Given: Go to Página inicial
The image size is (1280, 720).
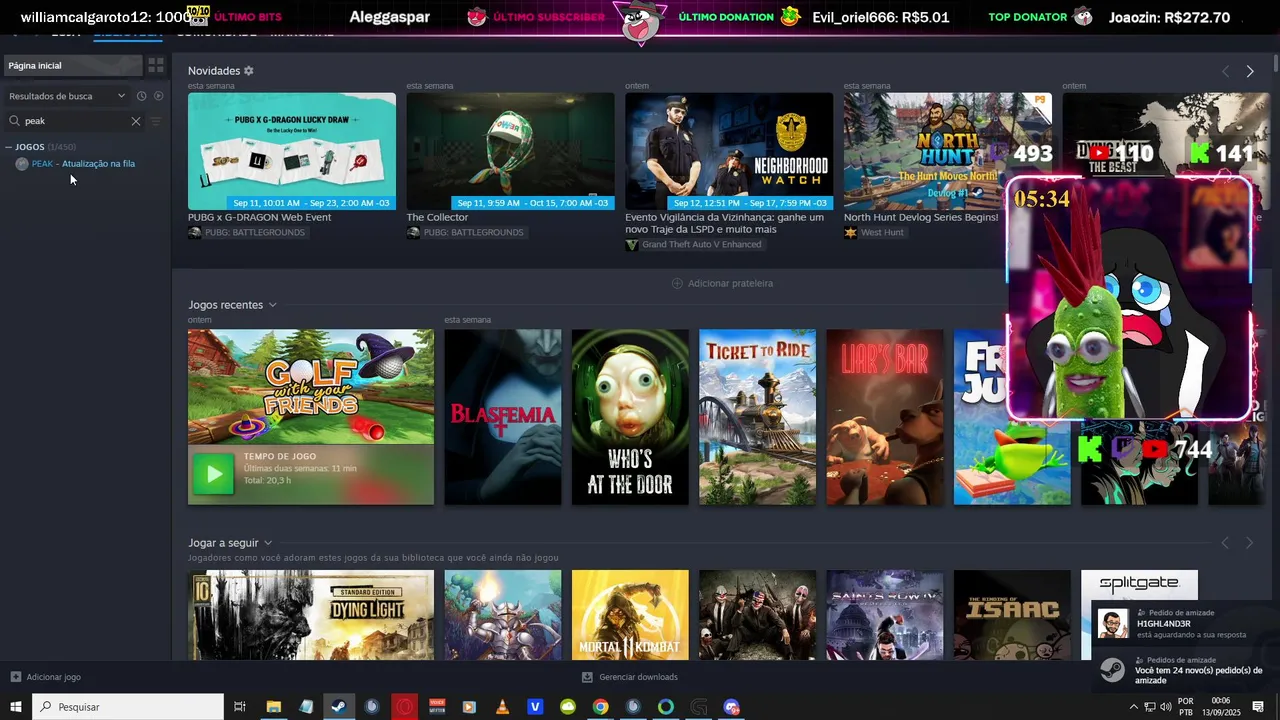Looking at the screenshot, I should 73,65.
